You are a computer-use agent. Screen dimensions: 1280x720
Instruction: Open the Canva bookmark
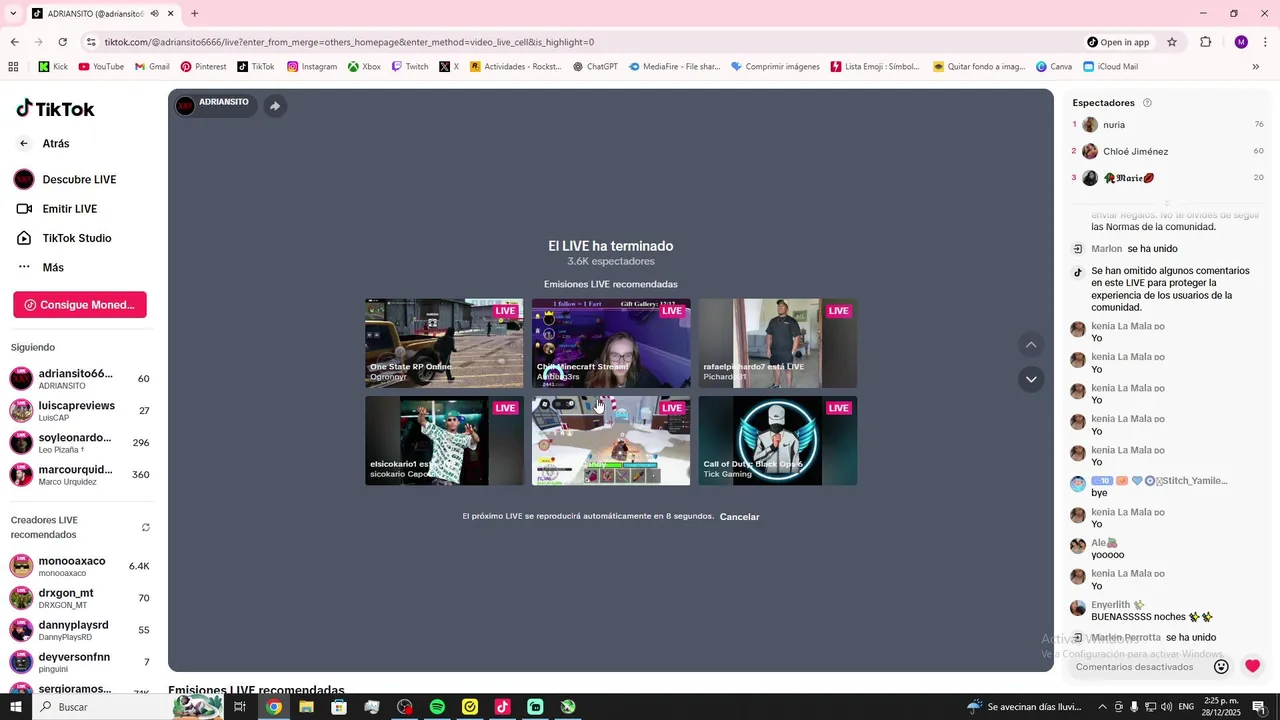pos(1054,67)
